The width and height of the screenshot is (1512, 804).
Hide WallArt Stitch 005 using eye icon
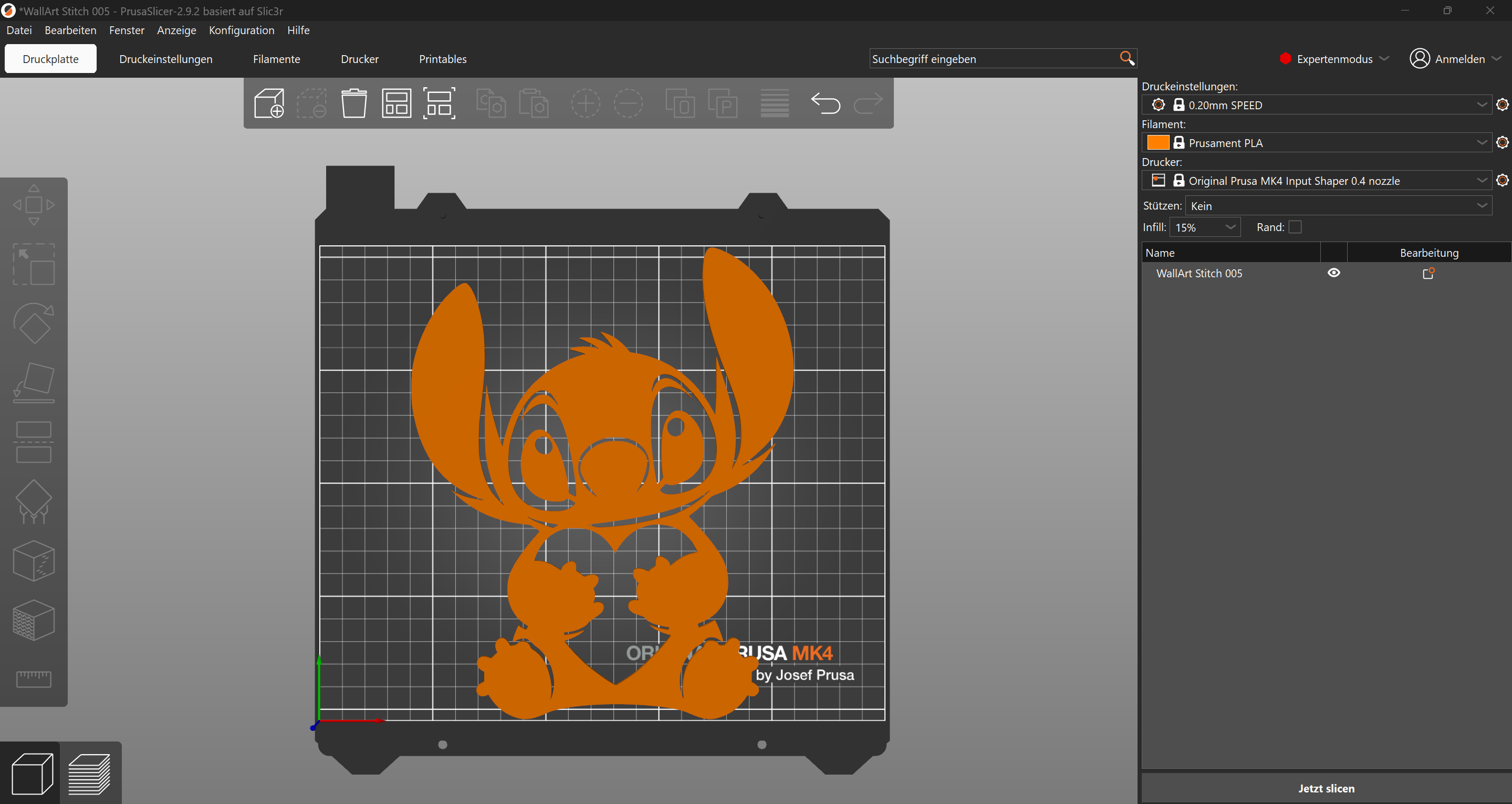[x=1333, y=273]
